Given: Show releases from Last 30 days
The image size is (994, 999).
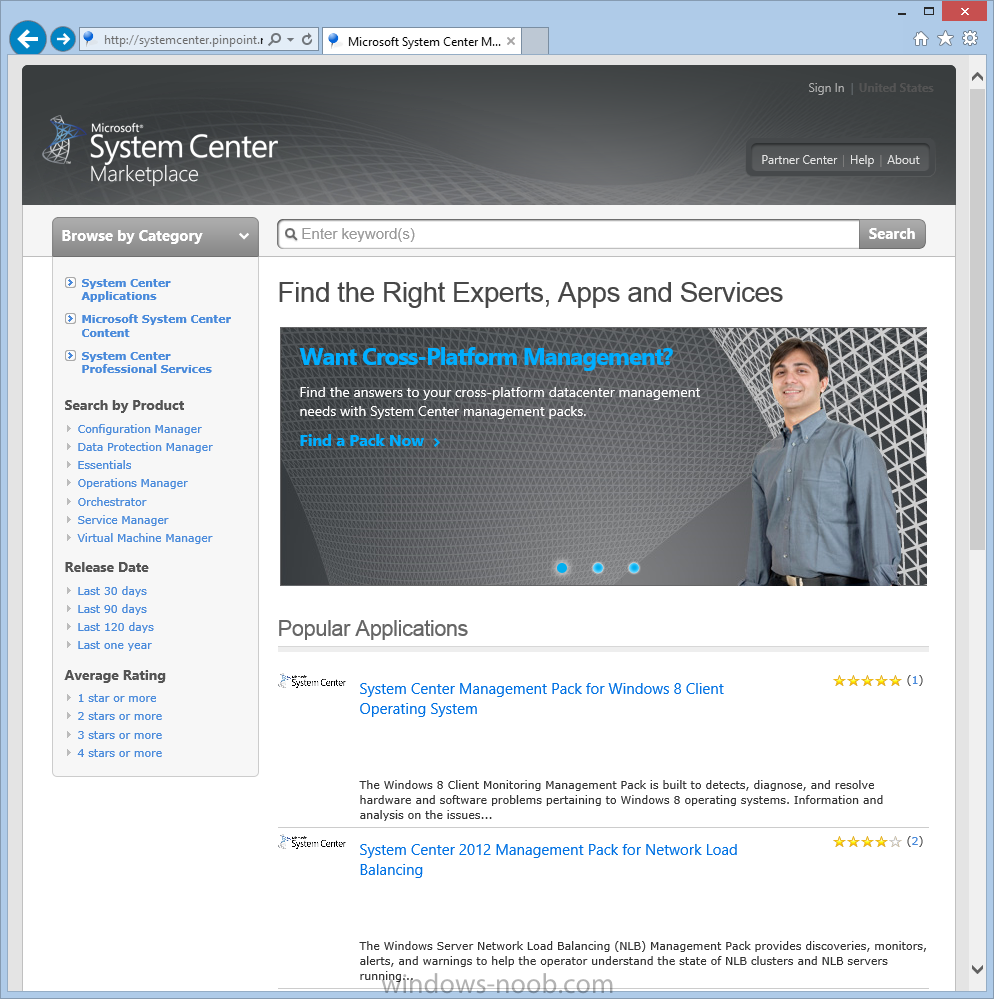Looking at the screenshot, I should (112, 591).
